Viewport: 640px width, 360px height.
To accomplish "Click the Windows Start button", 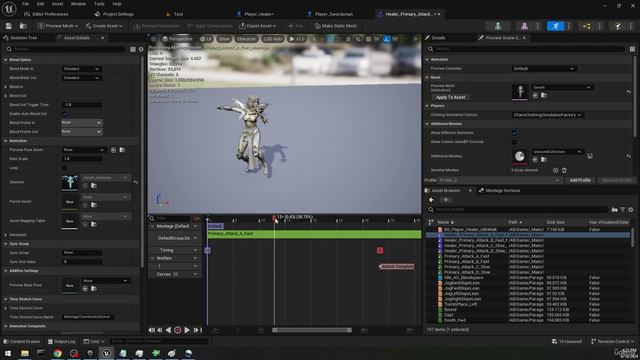I will [x=8, y=353].
